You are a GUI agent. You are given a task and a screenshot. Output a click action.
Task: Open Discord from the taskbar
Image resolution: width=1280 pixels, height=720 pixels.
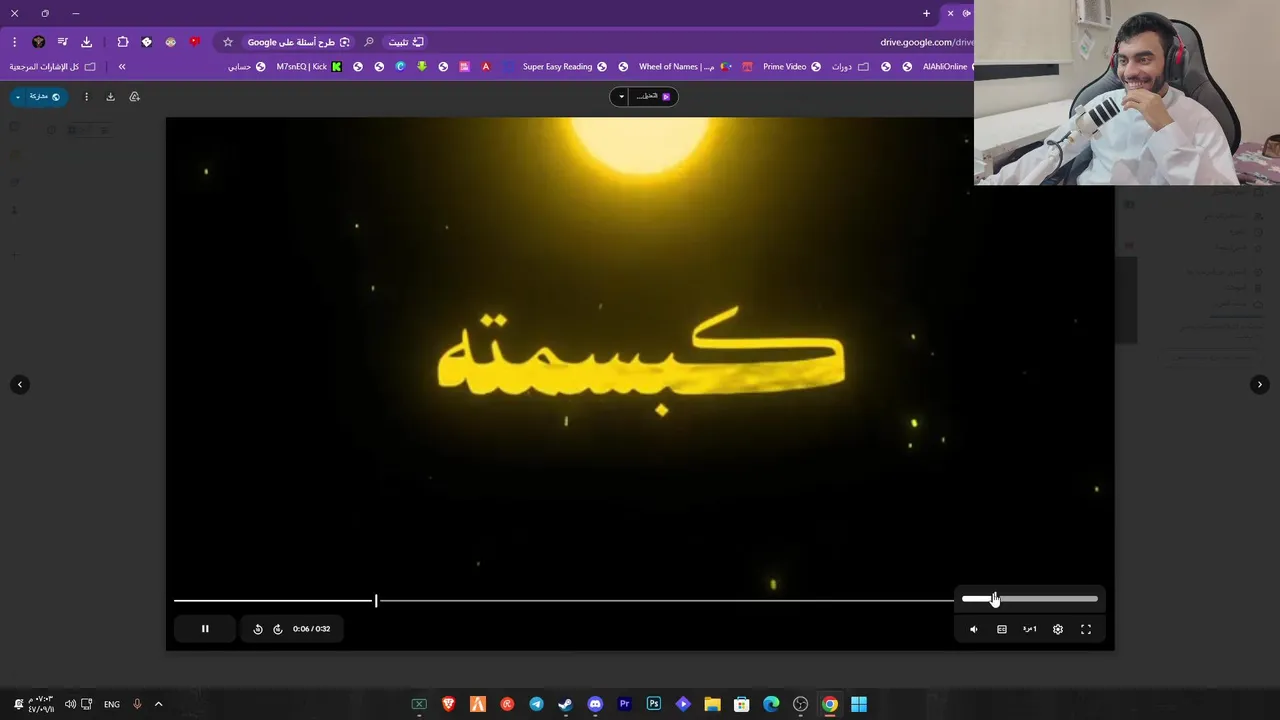point(595,704)
